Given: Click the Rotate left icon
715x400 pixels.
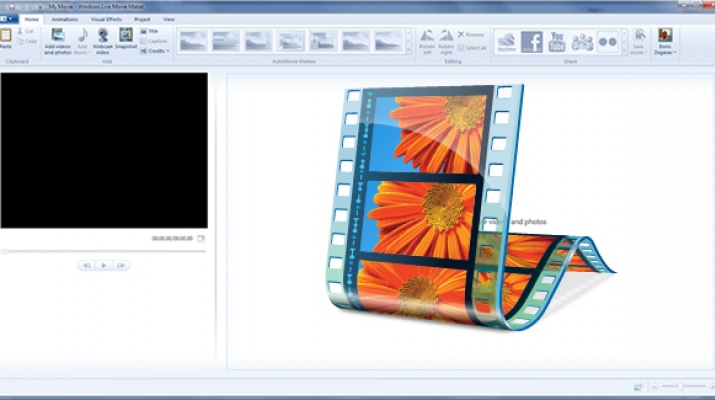Looking at the screenshot, I should (x=427, y=36).
